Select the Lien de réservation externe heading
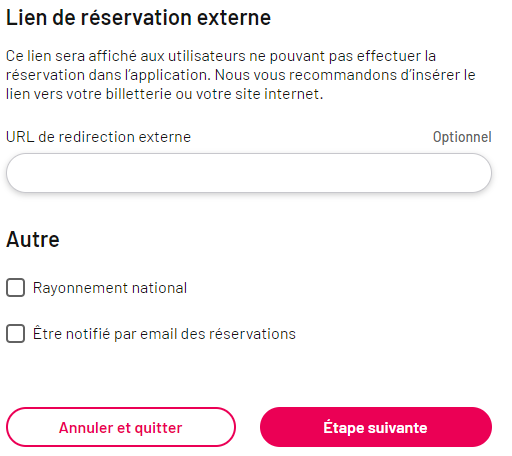512x456 pixels. coord(138,17)
